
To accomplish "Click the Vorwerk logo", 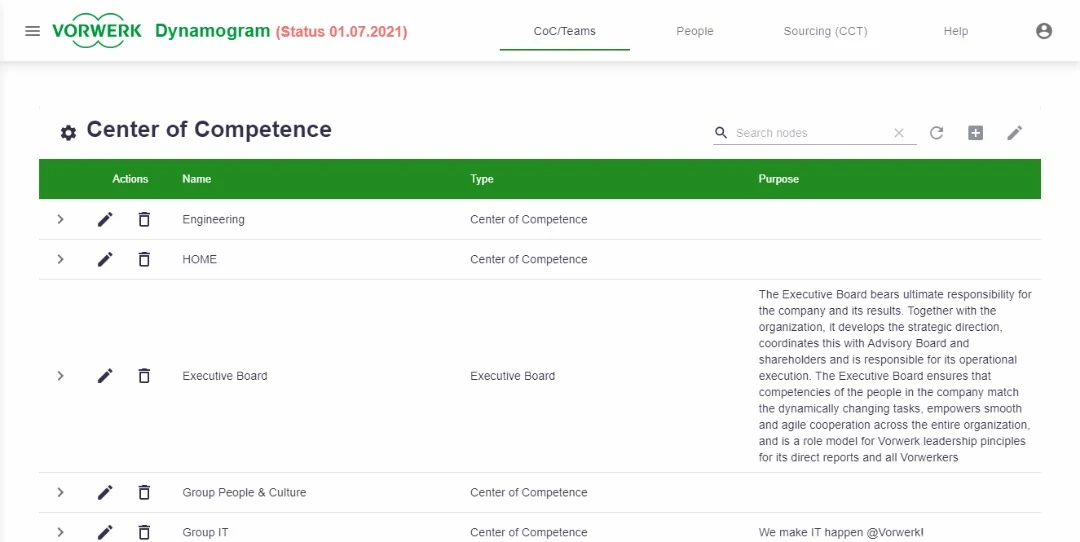I will pyautogui.click(x=97, y=32).
